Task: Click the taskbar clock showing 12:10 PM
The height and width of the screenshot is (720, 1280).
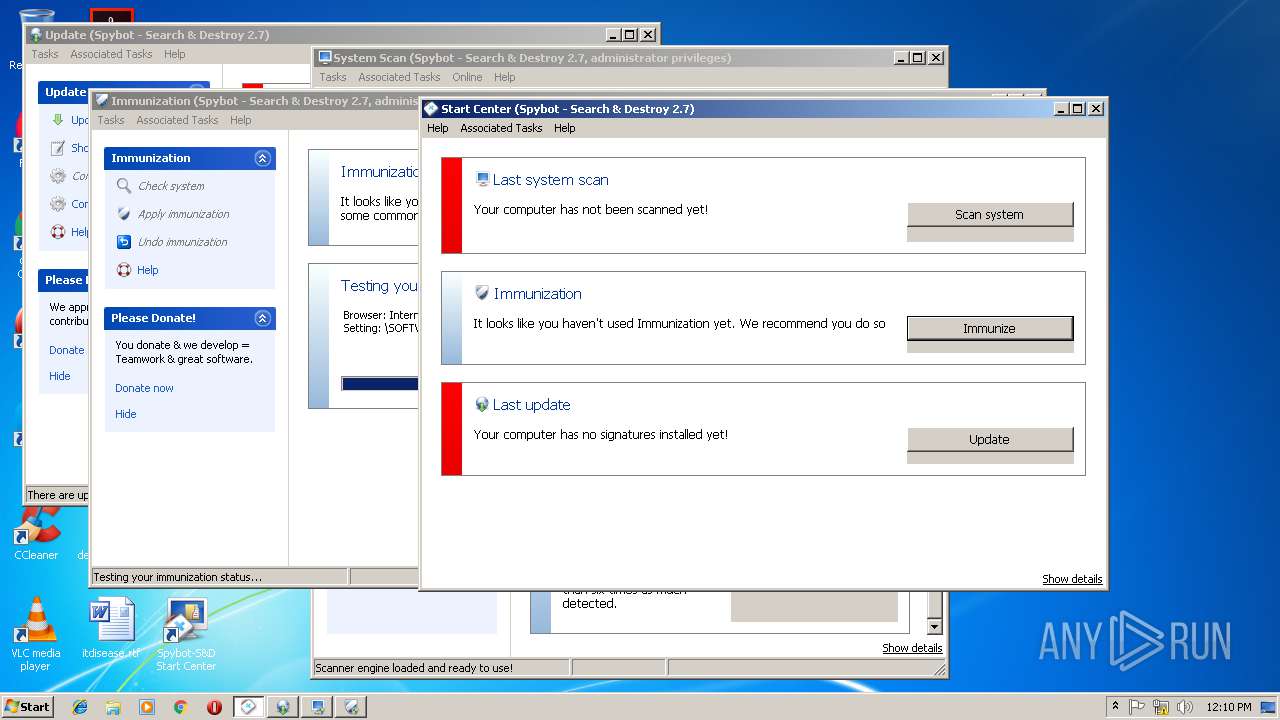Action: (1229, 707)
